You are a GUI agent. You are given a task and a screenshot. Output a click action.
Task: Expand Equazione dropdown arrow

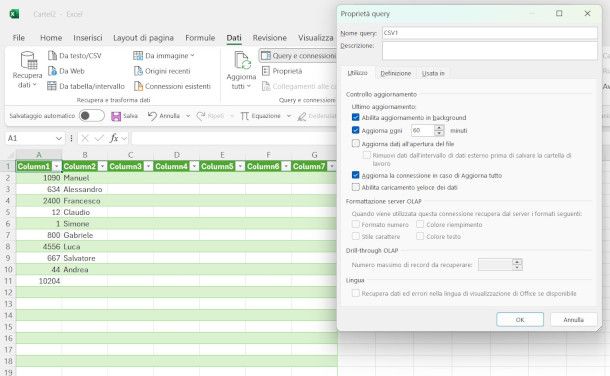(289, 116)
